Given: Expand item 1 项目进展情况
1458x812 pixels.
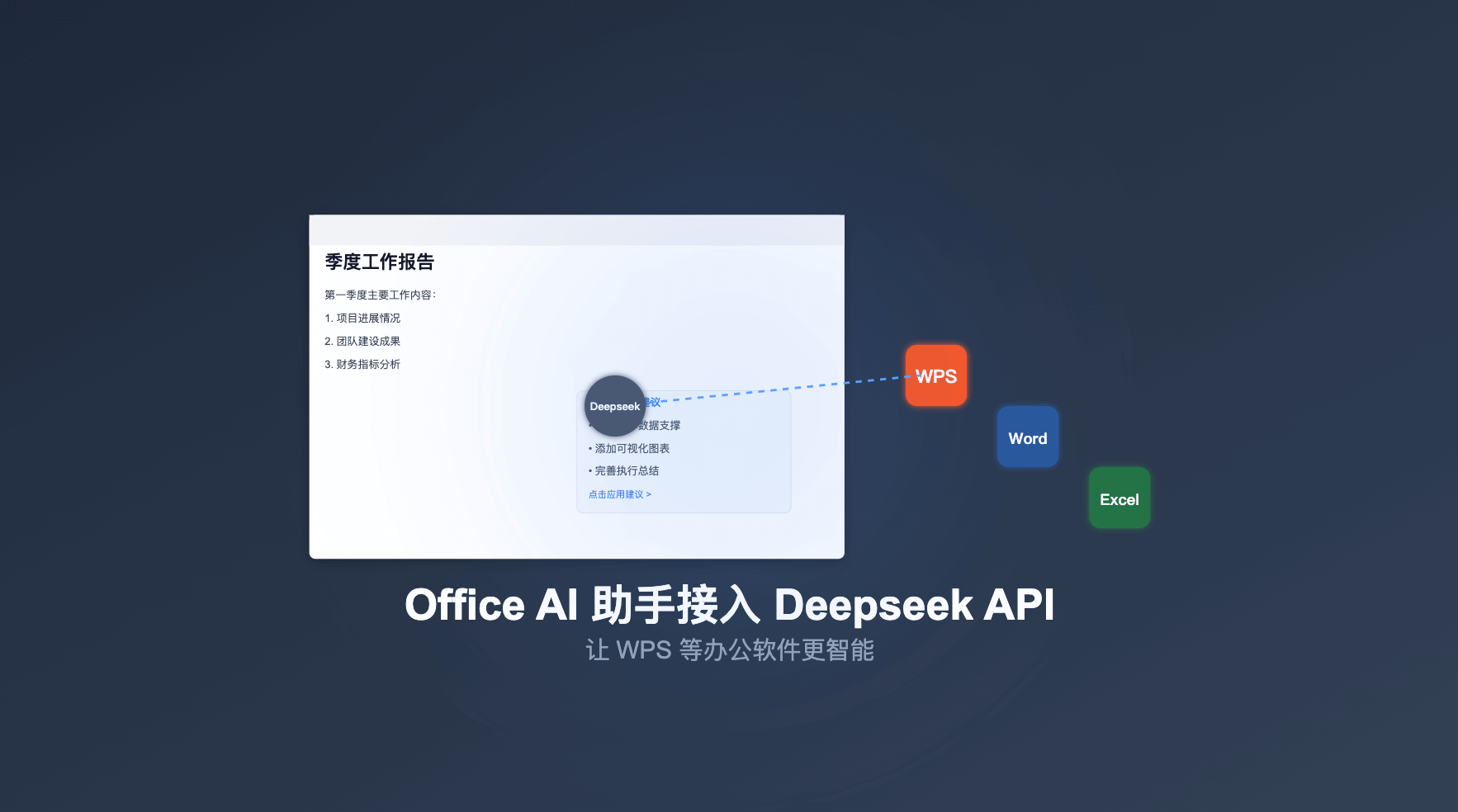Looking at the screenshot, I should click(x=363, y=318).
